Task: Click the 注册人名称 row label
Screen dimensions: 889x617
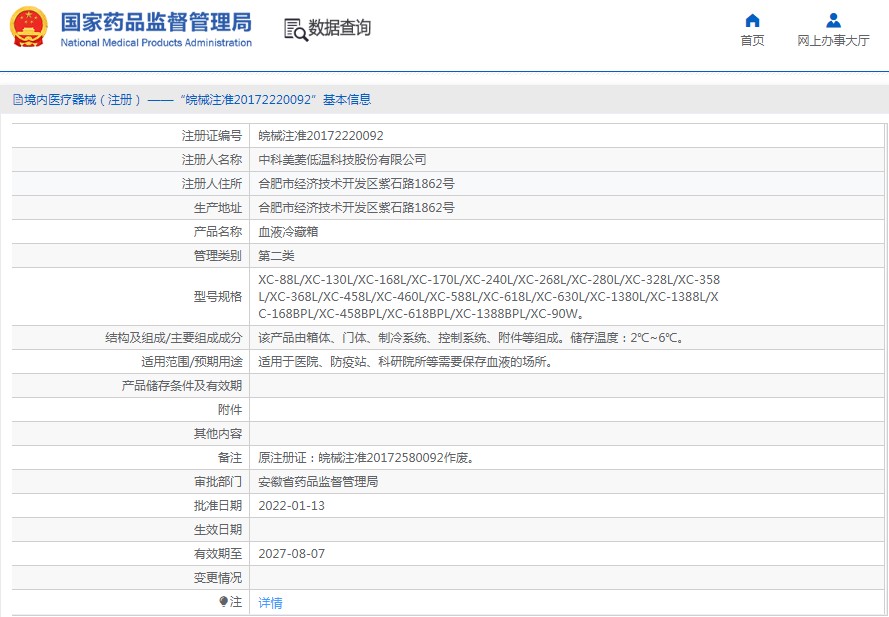Action: pos(211,160)
